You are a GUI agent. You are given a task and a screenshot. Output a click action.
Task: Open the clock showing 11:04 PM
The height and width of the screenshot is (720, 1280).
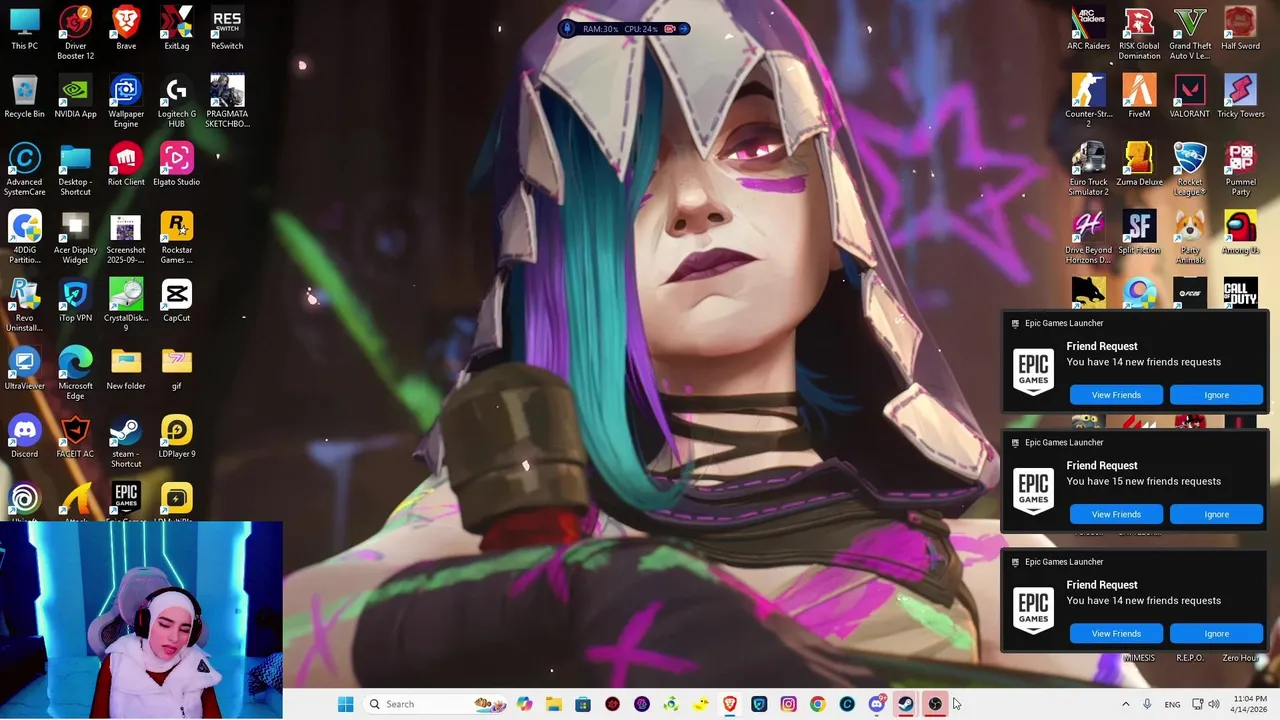pyautogui.click(x=1249, y=704)
